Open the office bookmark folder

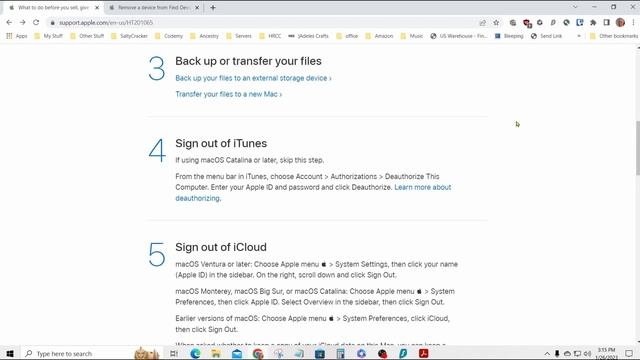347,36
